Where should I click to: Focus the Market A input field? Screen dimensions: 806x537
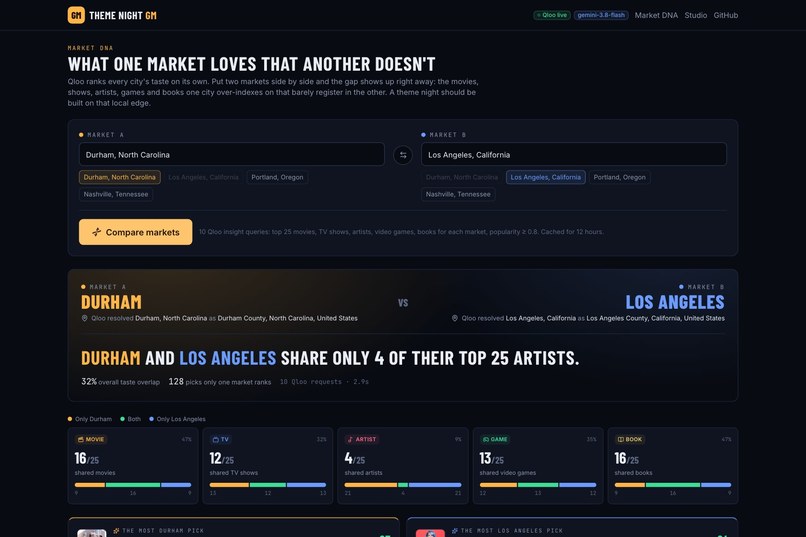tap(232, 155)
